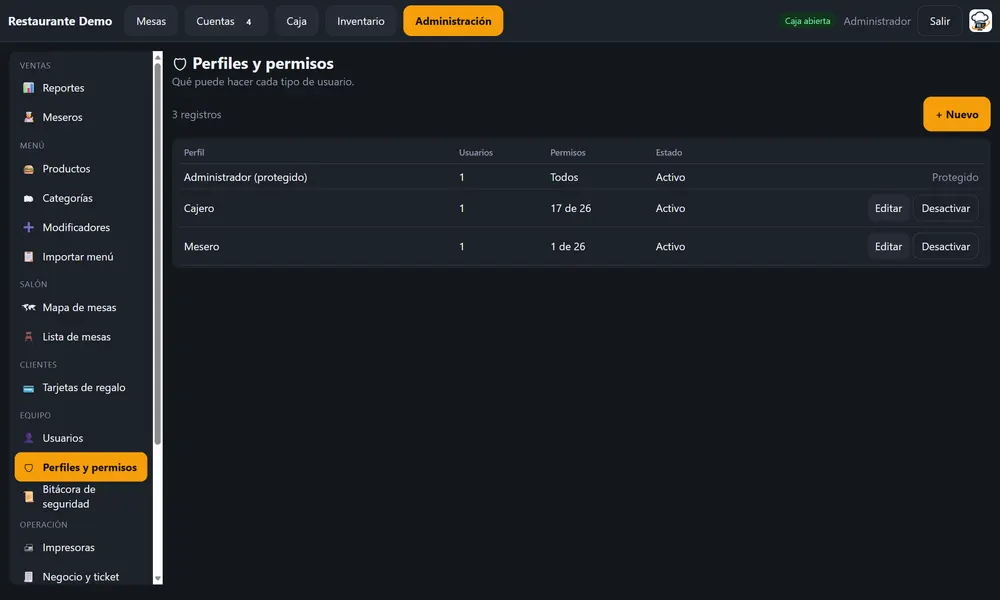Go to Lista de mesas
The image size is (1000, 600).
click(x=81, y=337)
